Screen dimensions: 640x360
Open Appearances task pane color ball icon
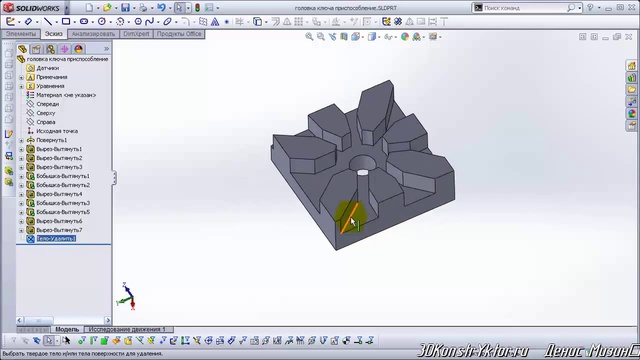pyautogui.click(x=631, y=113)
